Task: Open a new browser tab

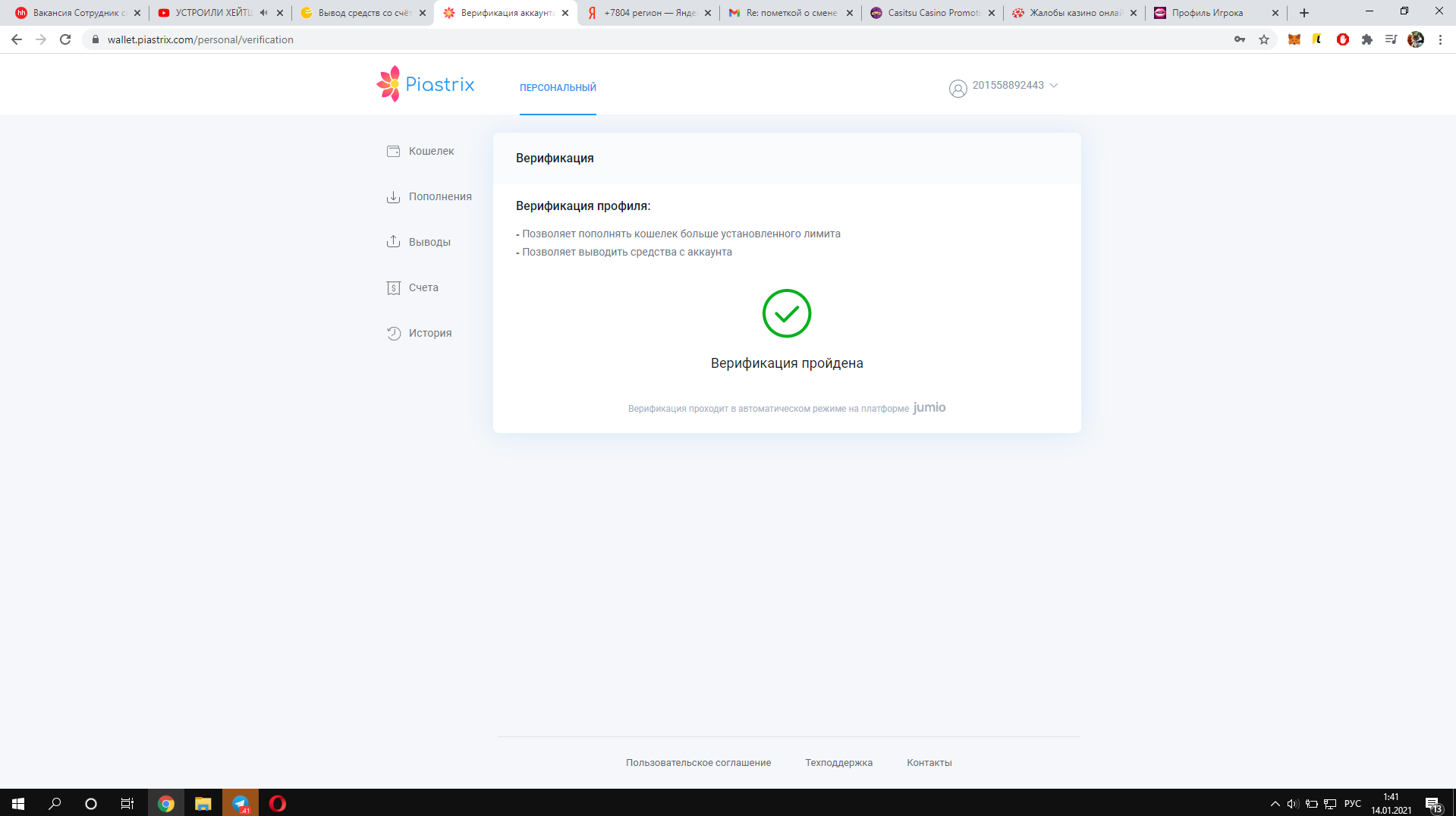Action: 1304,13
